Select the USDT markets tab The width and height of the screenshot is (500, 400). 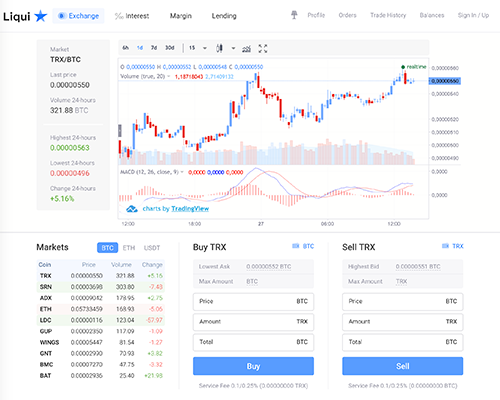(152, 248)
